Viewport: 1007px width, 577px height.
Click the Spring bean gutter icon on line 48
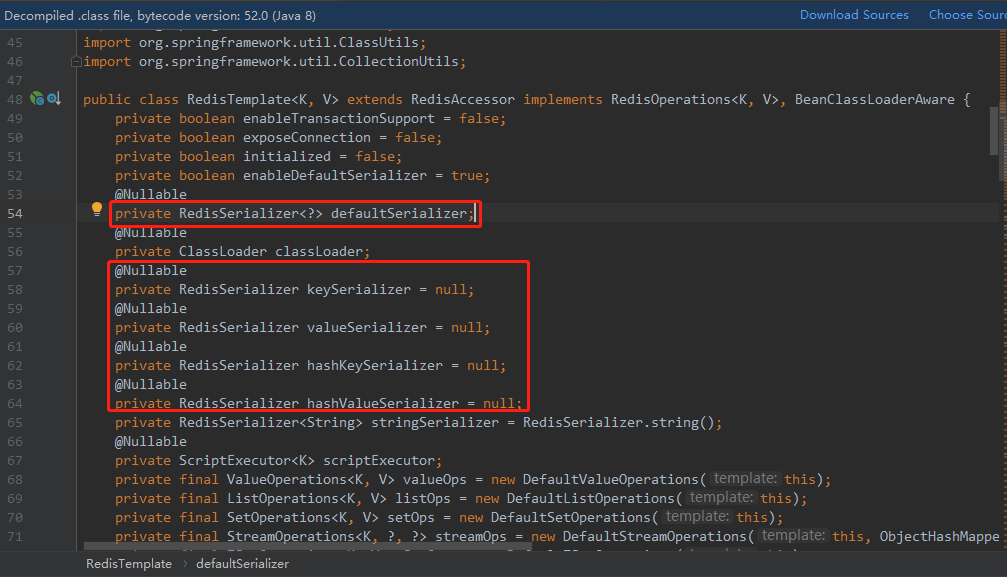click(x=37, y=98)
